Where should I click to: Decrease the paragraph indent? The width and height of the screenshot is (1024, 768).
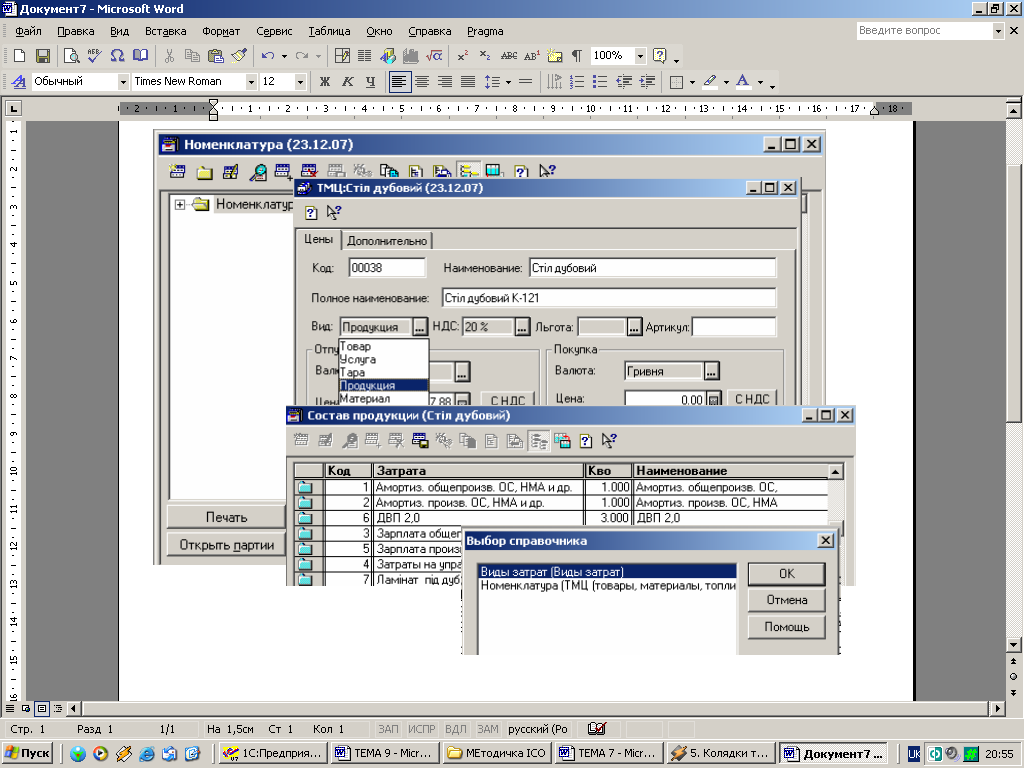pos(624,82)
